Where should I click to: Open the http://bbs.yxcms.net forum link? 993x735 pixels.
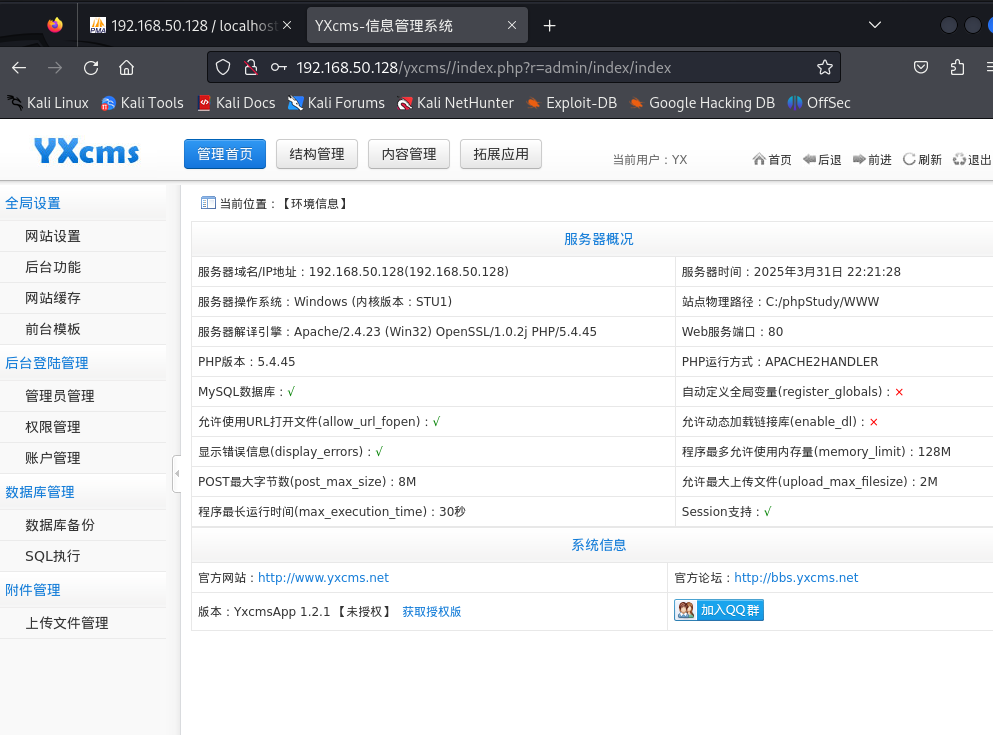click(796, 578)
